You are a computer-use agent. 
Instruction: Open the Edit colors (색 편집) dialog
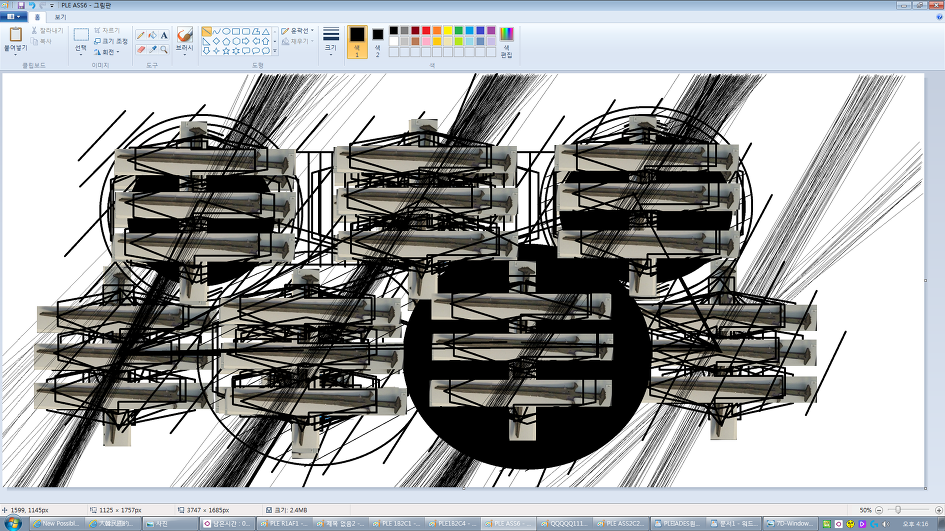pos(506,41)
